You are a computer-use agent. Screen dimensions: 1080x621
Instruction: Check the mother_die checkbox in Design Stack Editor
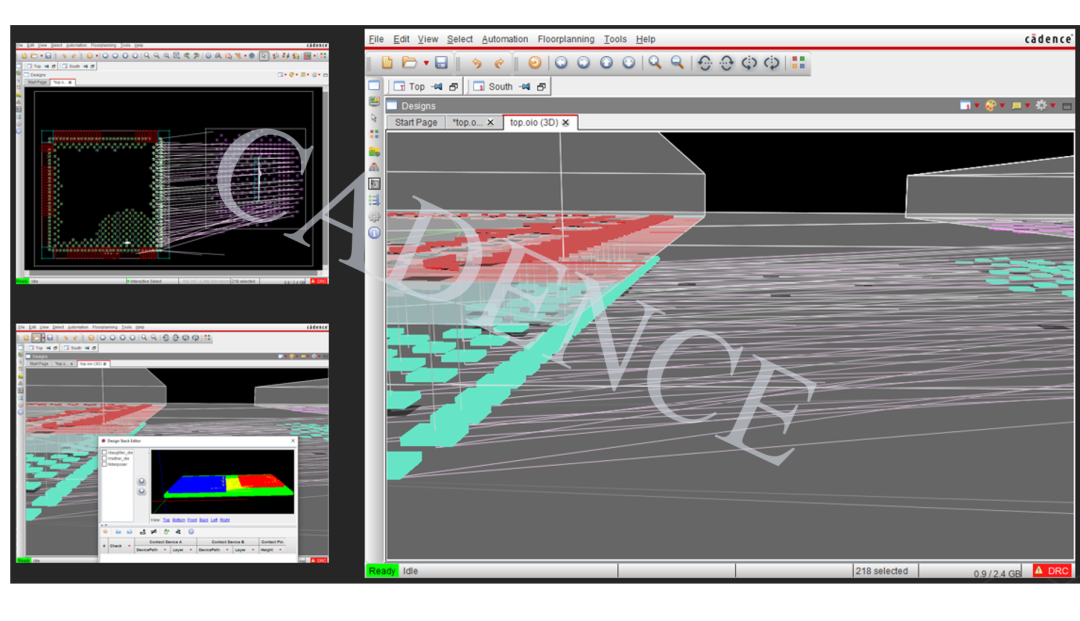pyautogui.click(x=105, y=459)
